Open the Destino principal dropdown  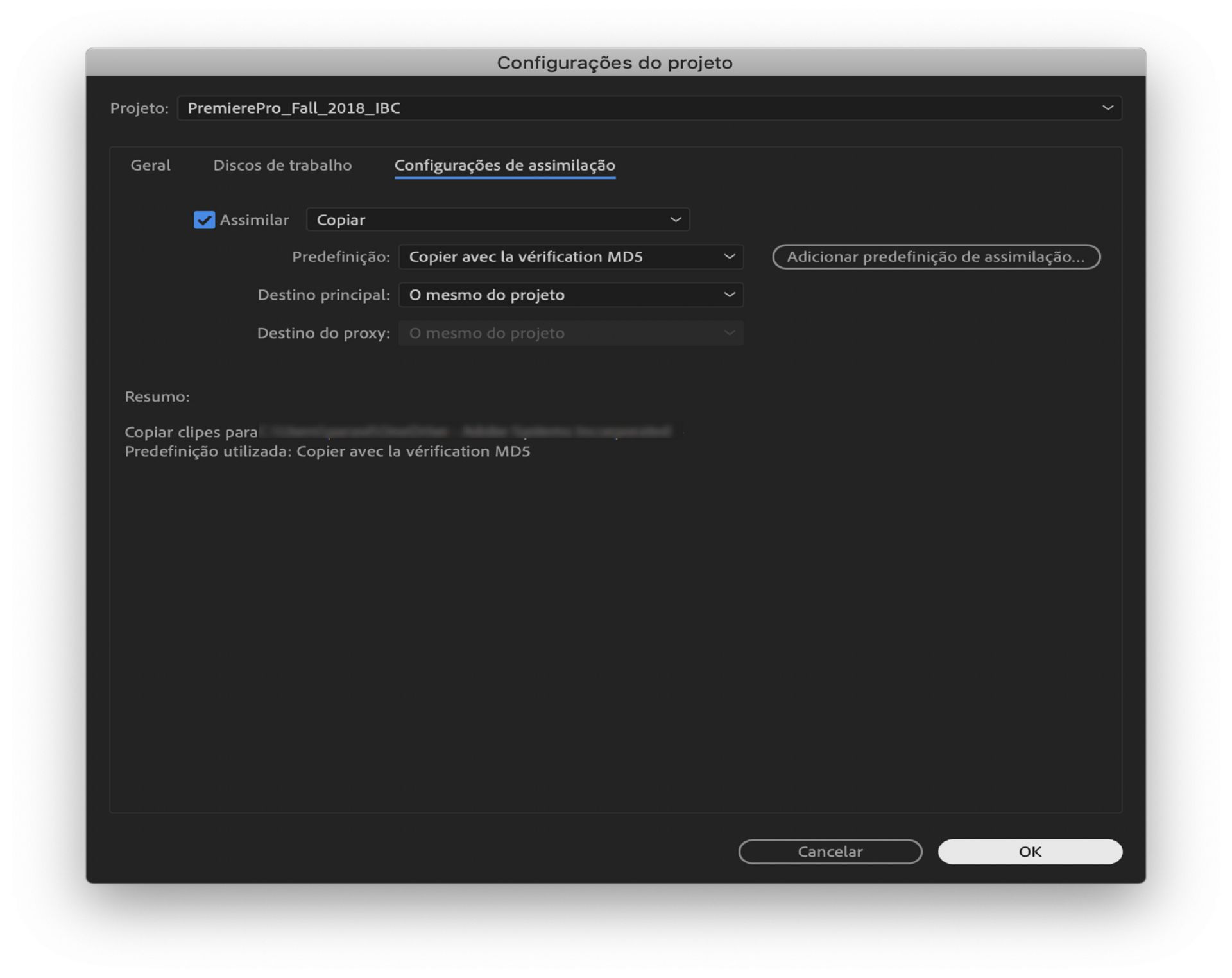tap(570, 295)
